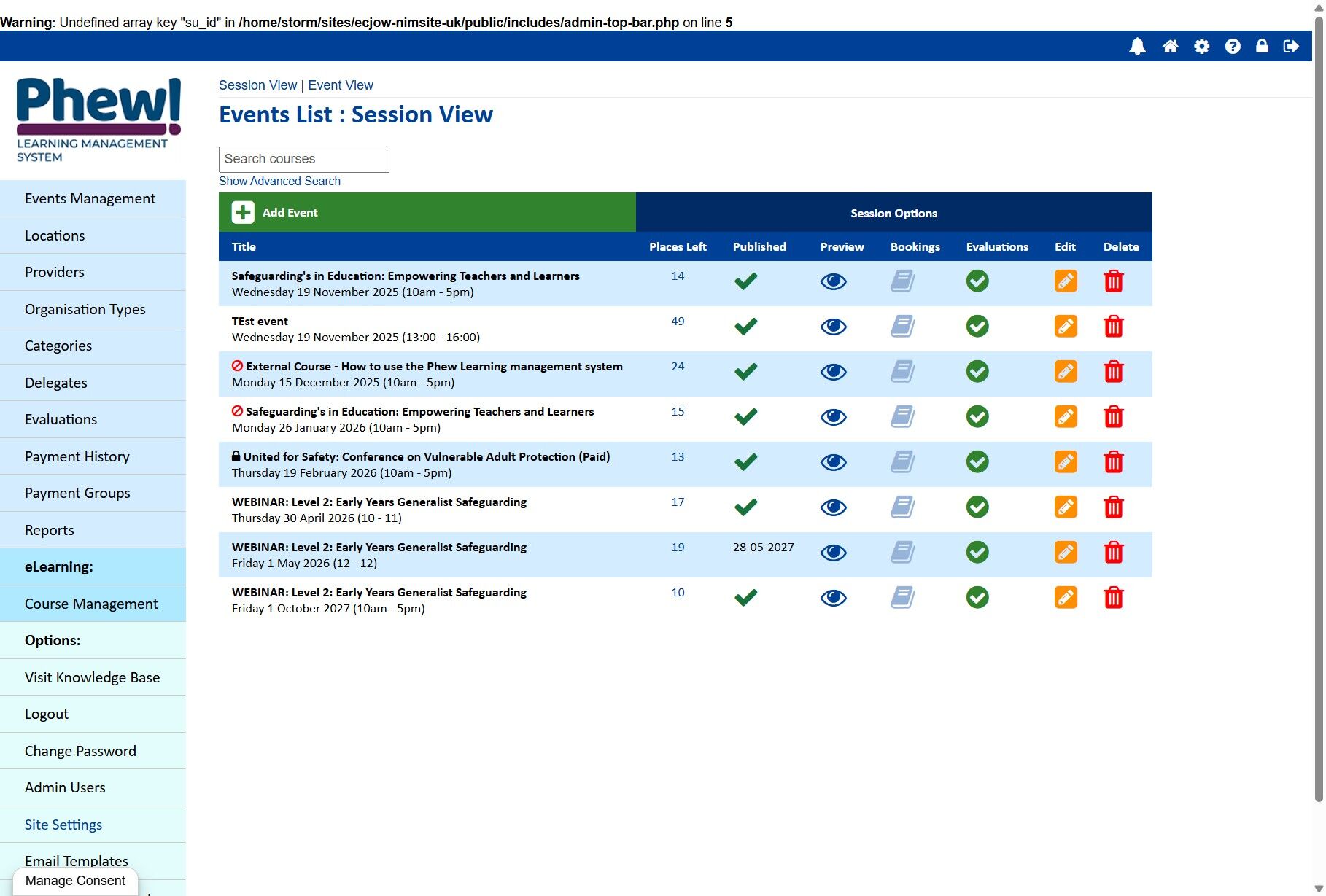Expand Show Advanced Search options
The width and height of the screenshot is (1326, 896).
click(279, 181)
